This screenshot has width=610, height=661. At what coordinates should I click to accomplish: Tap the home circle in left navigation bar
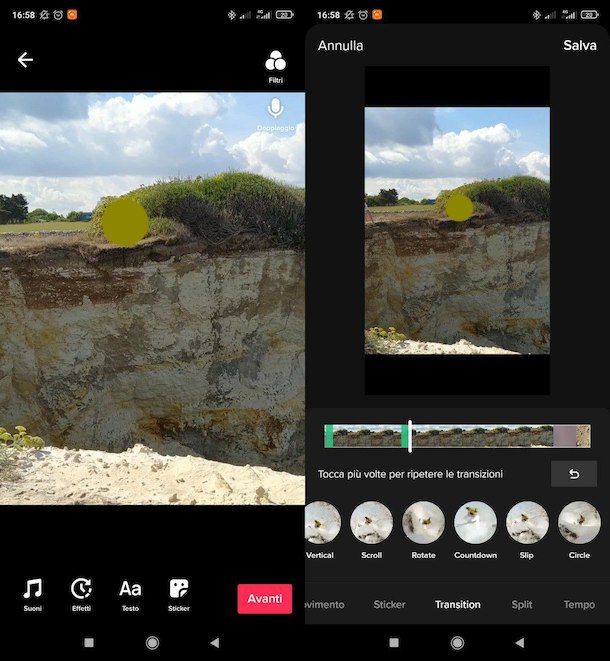pos(152,643)
